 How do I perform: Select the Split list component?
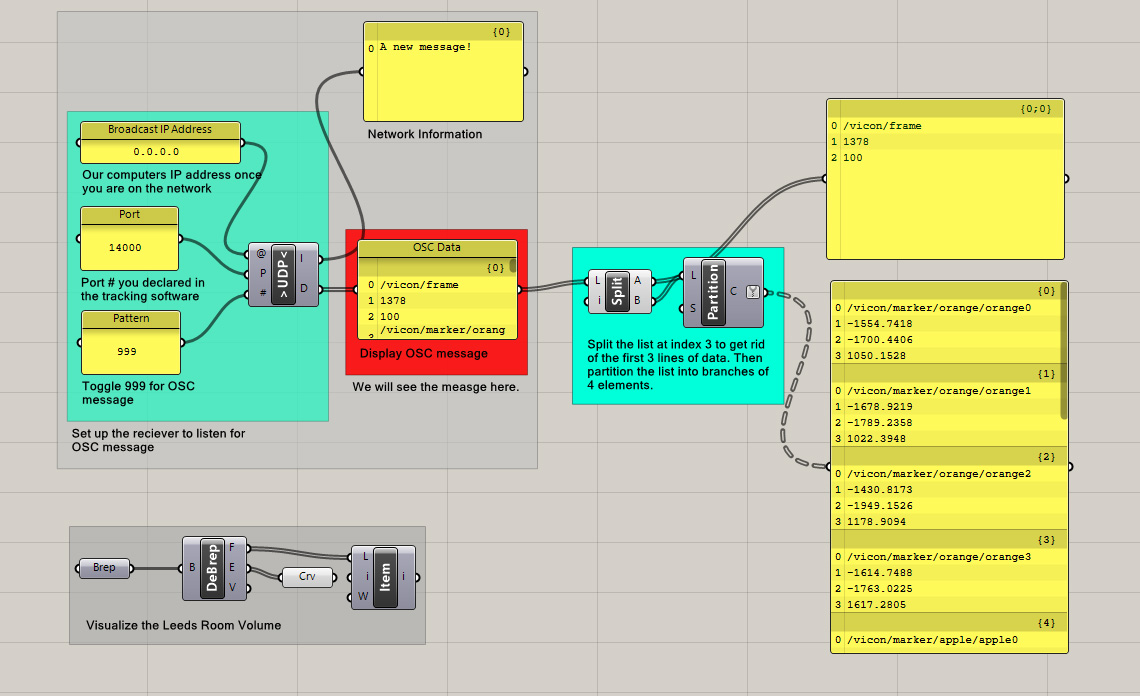tap(619, 288)
